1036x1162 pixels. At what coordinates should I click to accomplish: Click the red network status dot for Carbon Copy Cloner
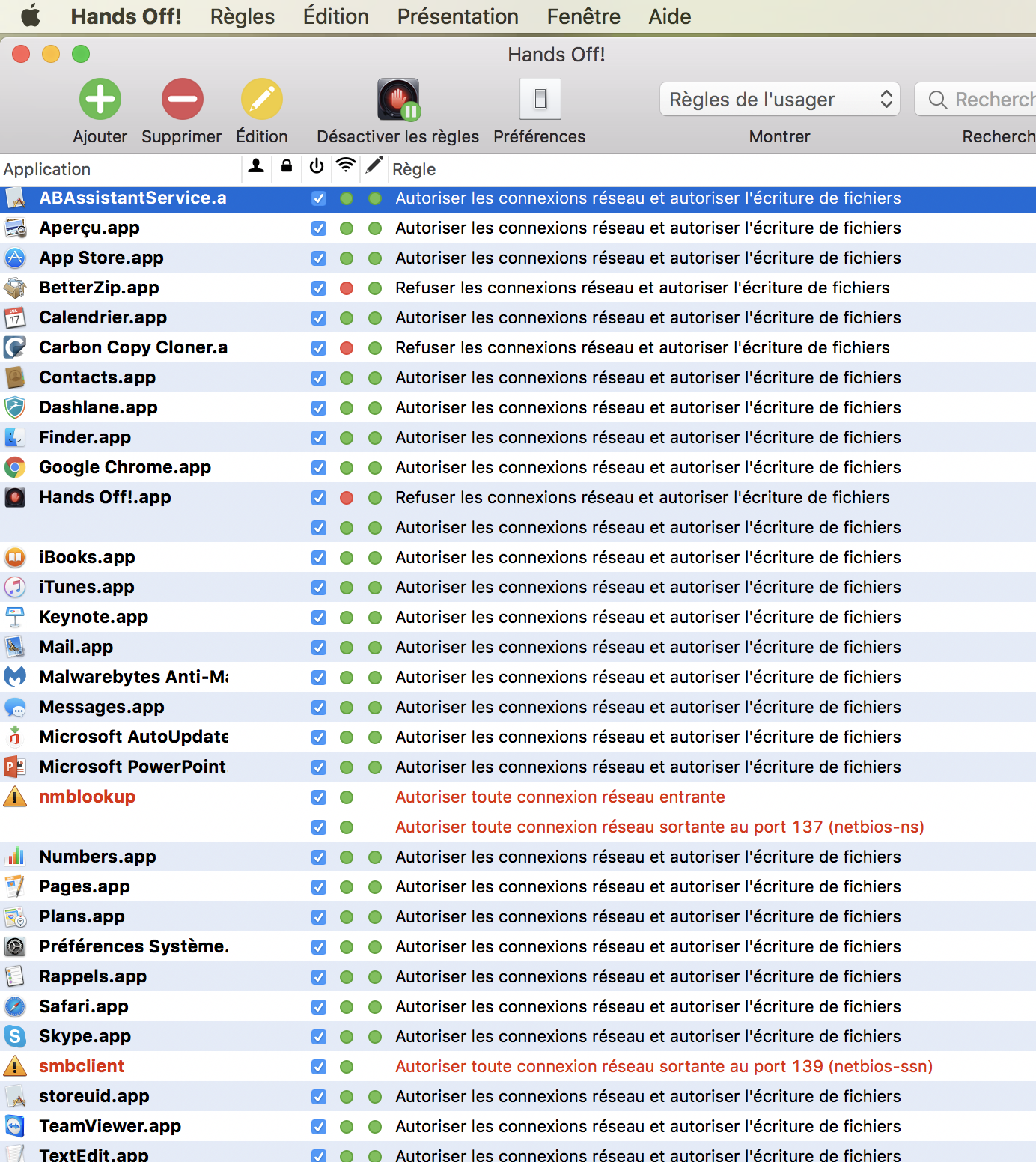pos(347,348)
